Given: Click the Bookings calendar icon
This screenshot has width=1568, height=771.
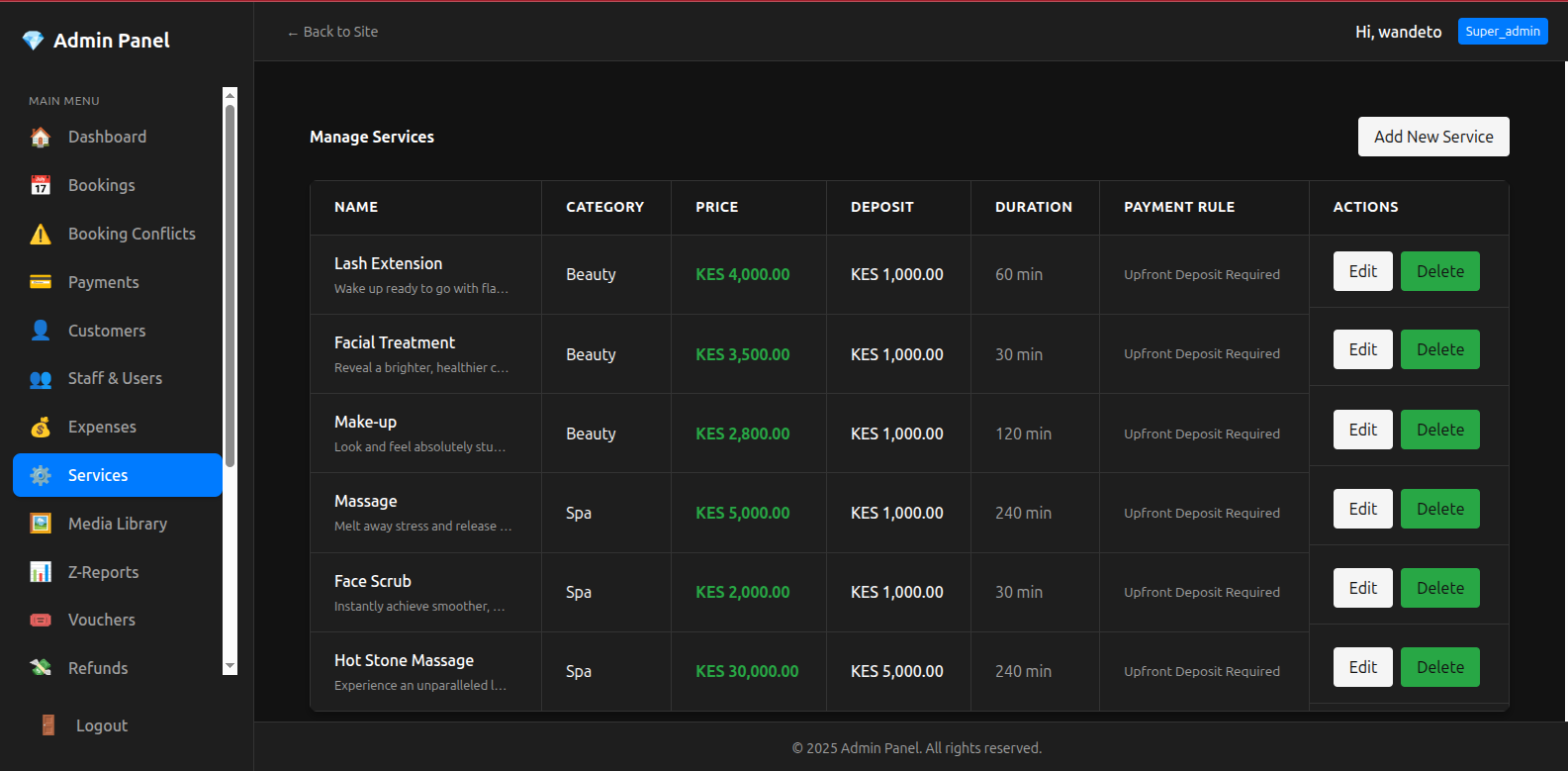Looking at the screenshot, I should point(41,185).
